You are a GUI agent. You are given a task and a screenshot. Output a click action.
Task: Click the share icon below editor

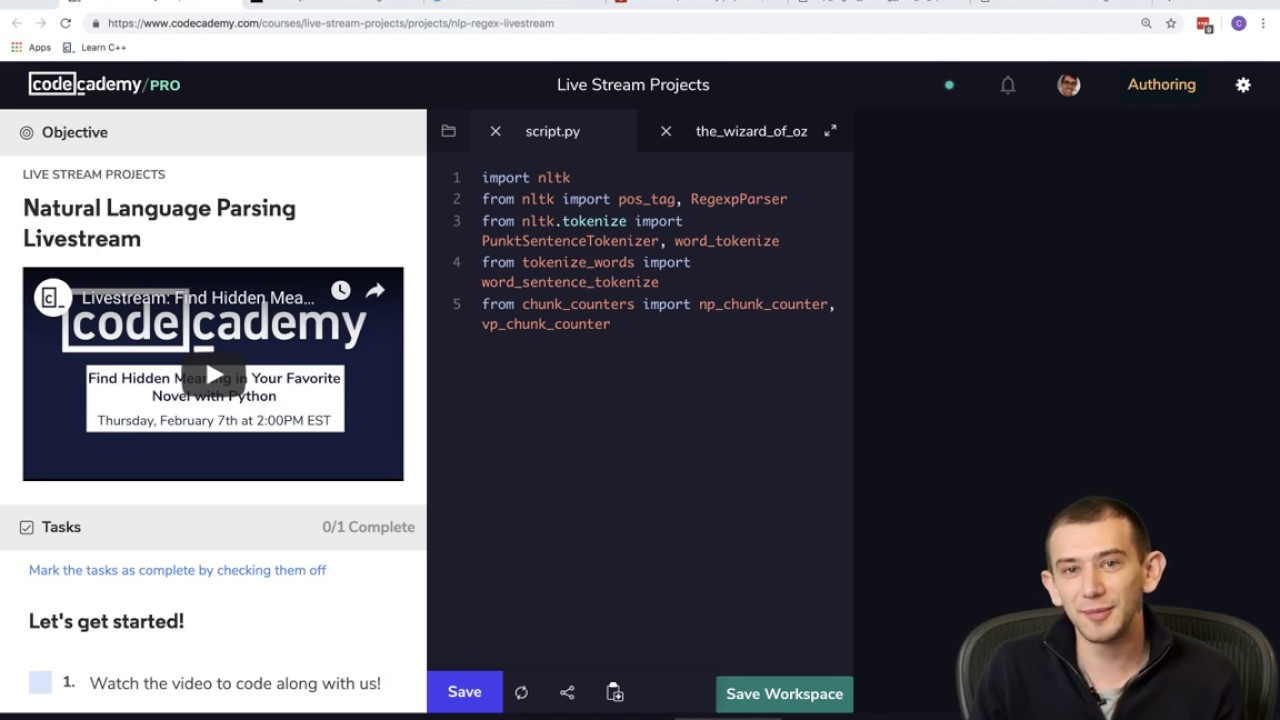point(567,692)
